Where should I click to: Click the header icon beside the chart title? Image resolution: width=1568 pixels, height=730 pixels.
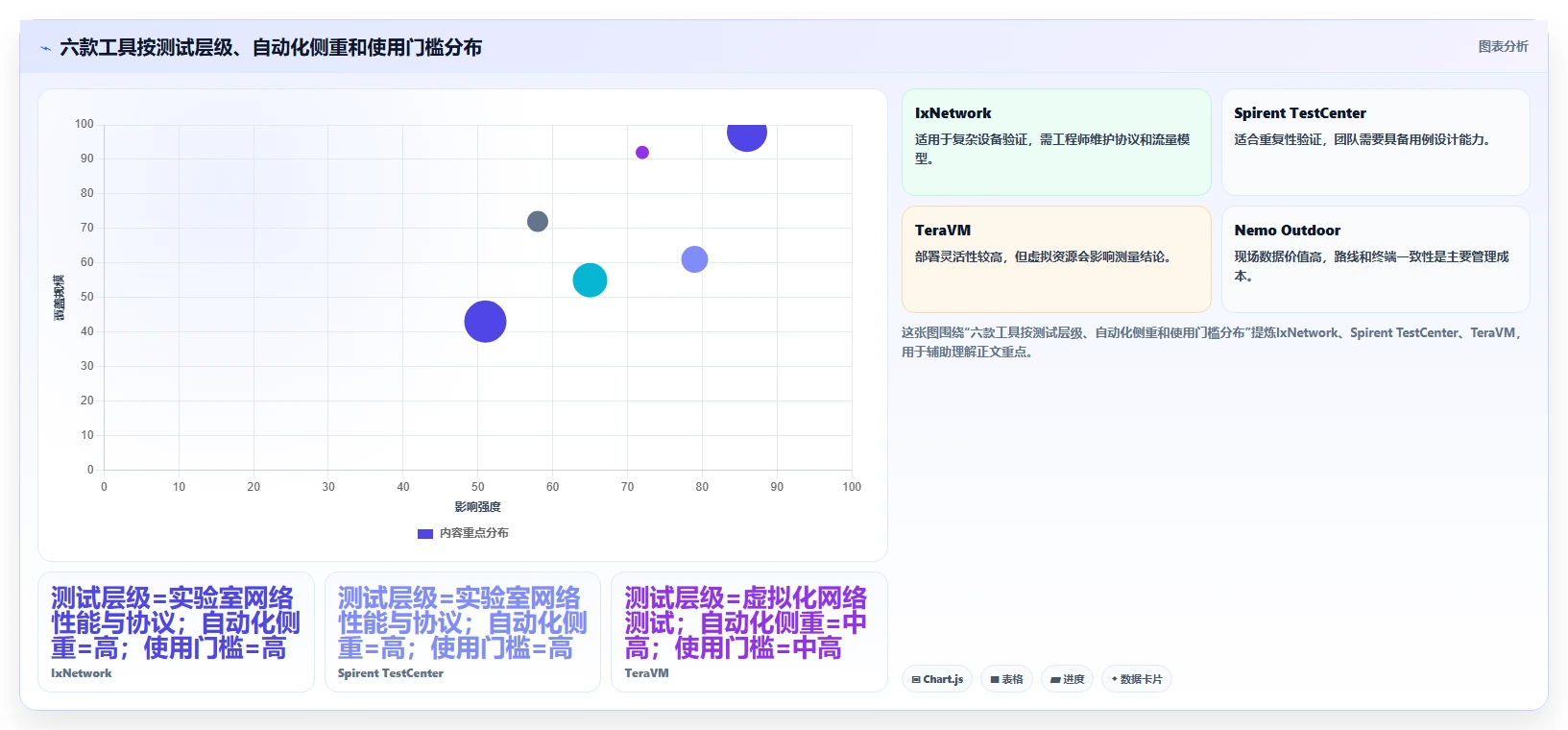[x=45, y=48]
